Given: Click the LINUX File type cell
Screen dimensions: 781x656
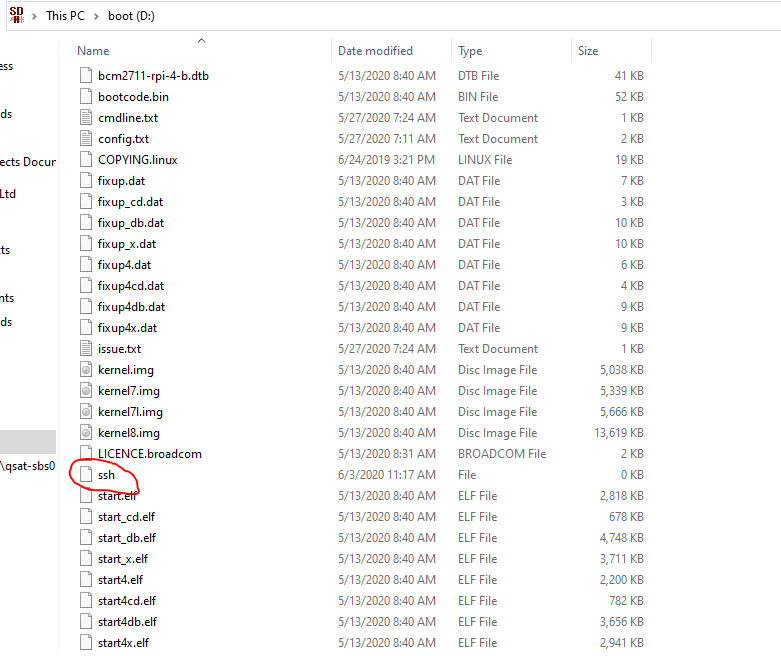Looking at the screenshot, I should pyautogui.click(x=485, y=159).
